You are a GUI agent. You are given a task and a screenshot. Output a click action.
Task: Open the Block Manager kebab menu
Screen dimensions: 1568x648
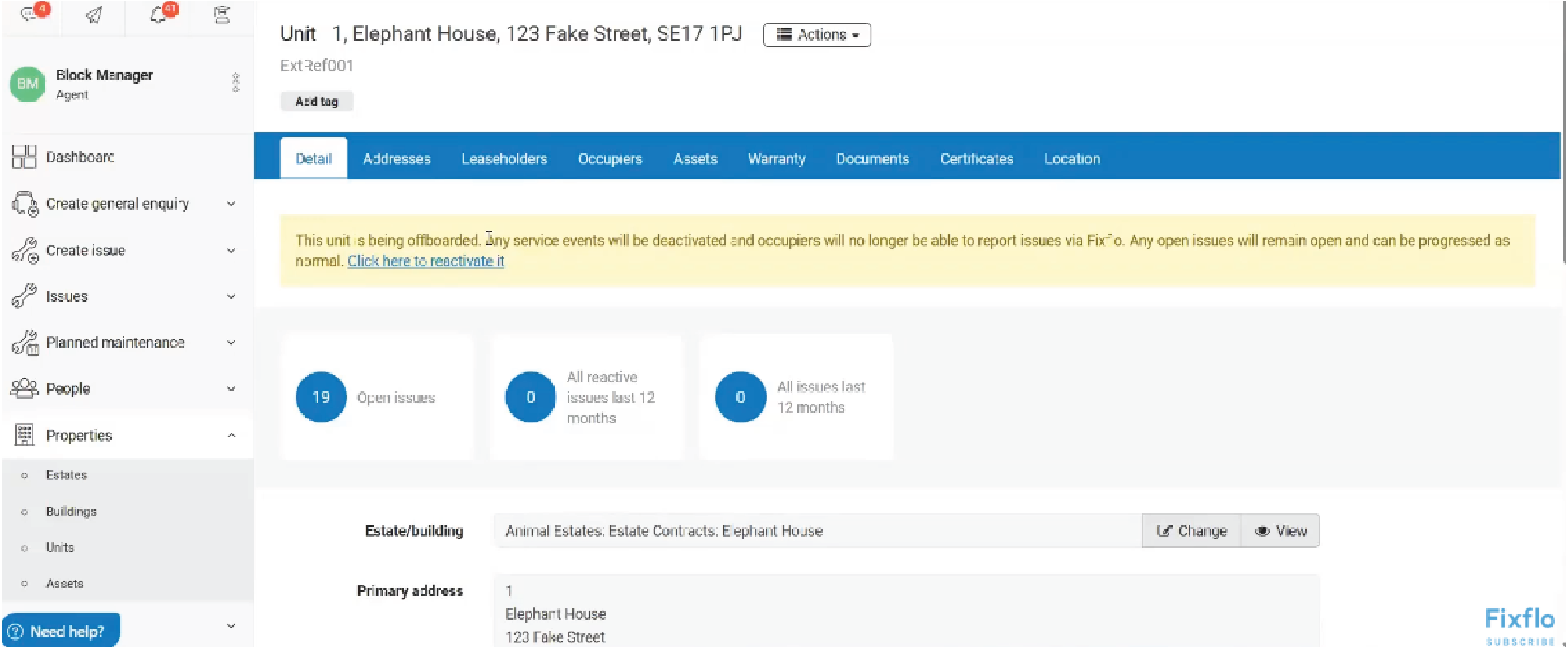tap(235, 83)
